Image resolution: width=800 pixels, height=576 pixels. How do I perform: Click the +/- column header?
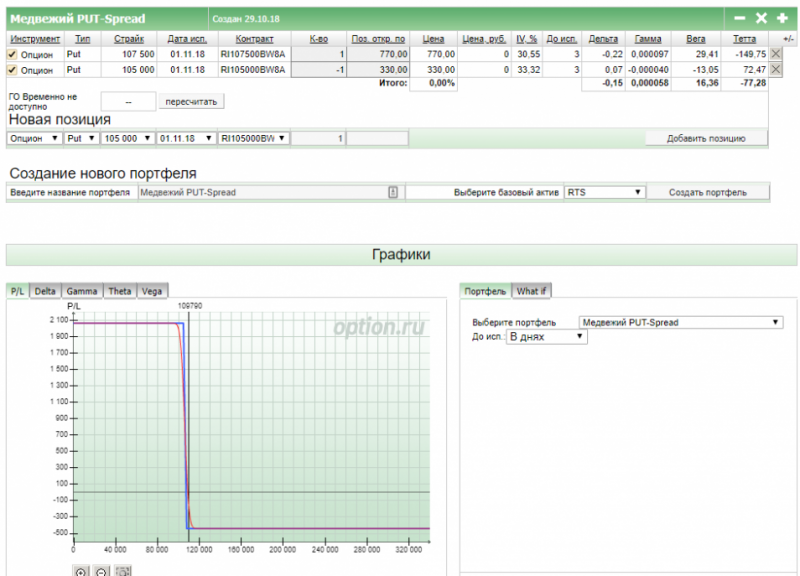point(788,39)
